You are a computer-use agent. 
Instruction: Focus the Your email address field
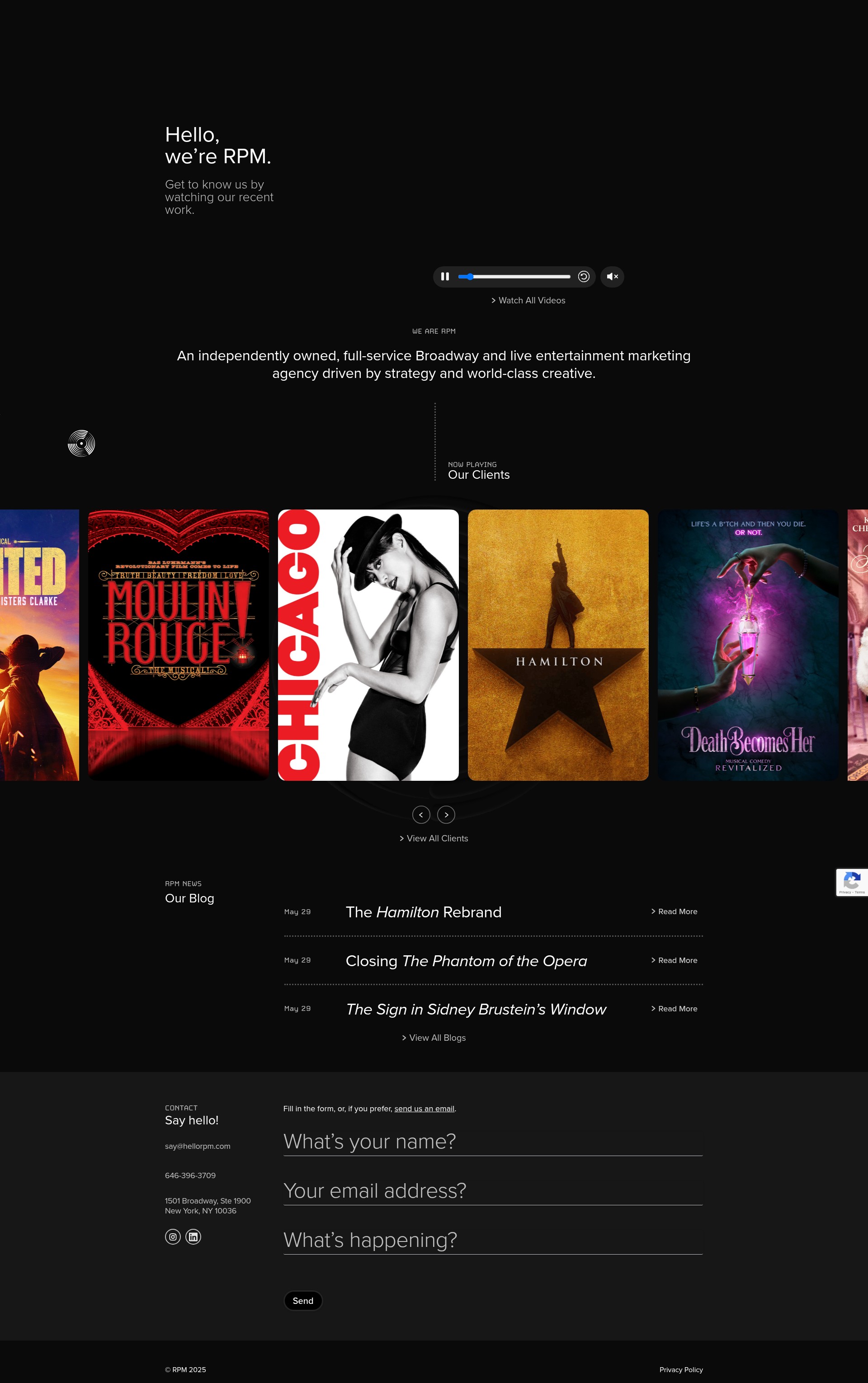pyautogui.click(x=493, y=1191)
